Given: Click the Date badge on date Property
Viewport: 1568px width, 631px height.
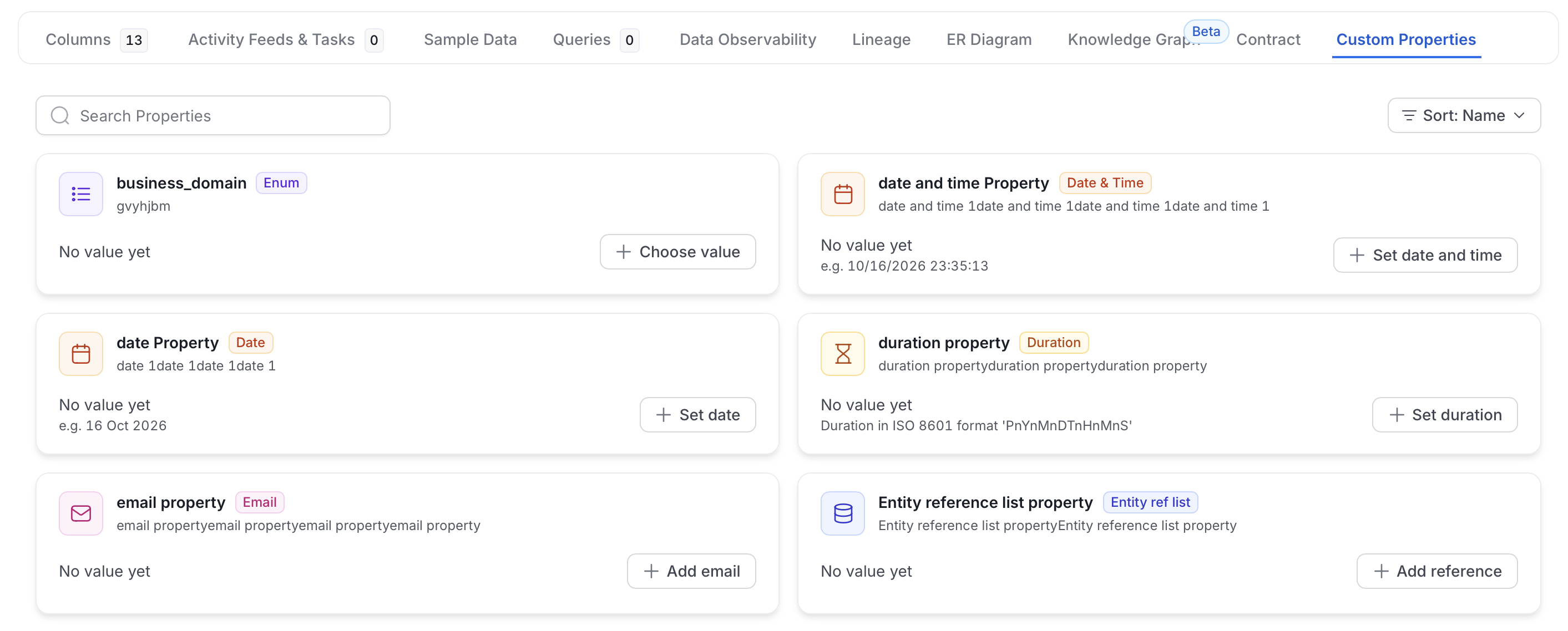Looking at the screenshot, I should point(250,343).
